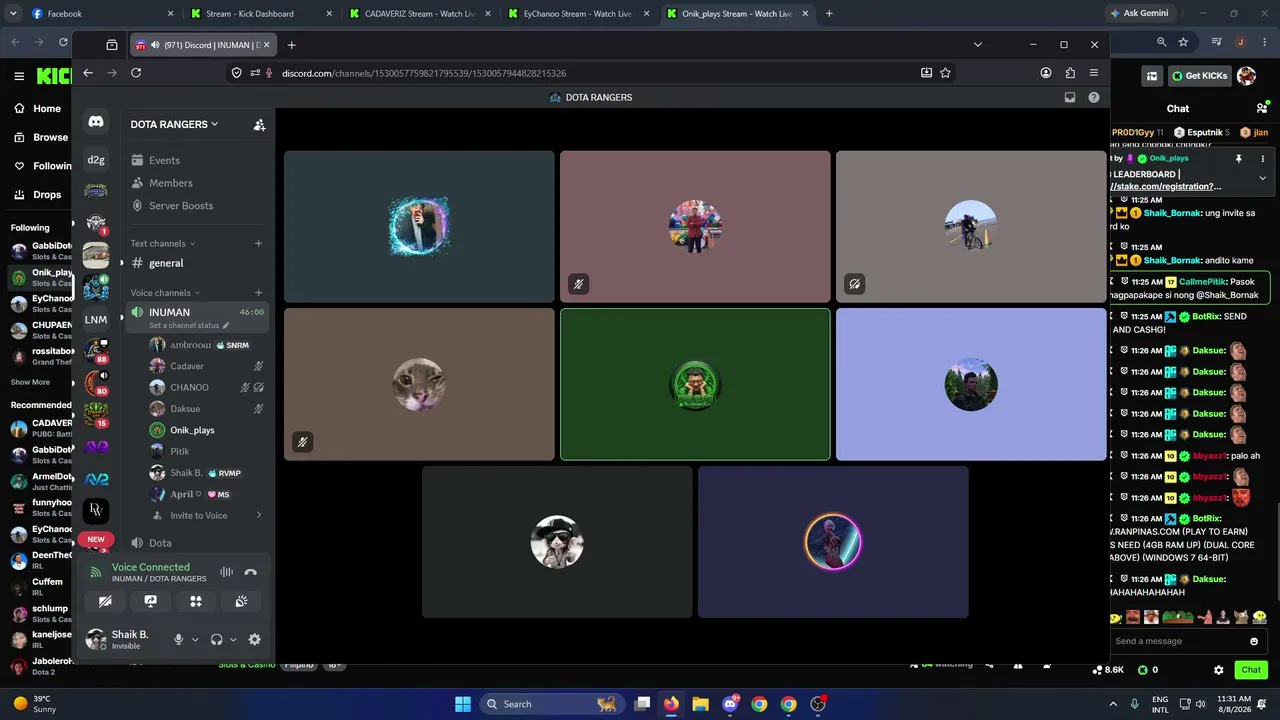Switch to Stream - Kick Dashboard tab
1280x720 pixels.
click(x=260, y=14)
